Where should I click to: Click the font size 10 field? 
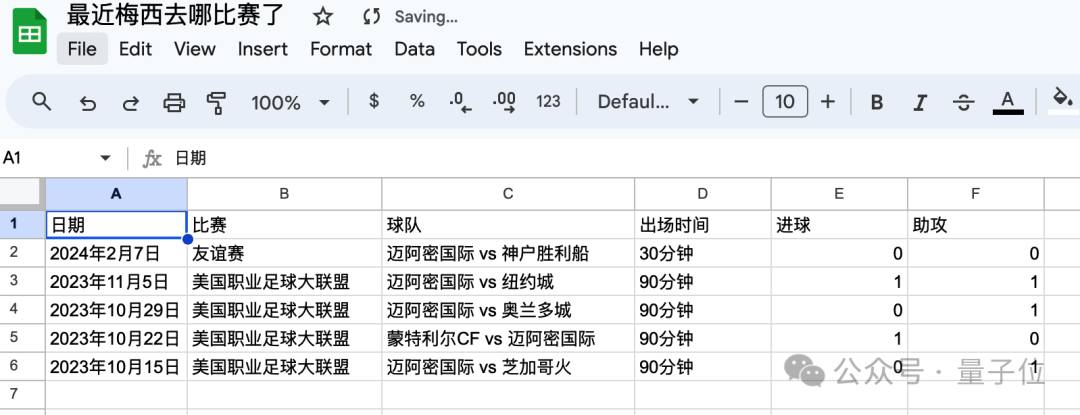(x=785, y=103)
